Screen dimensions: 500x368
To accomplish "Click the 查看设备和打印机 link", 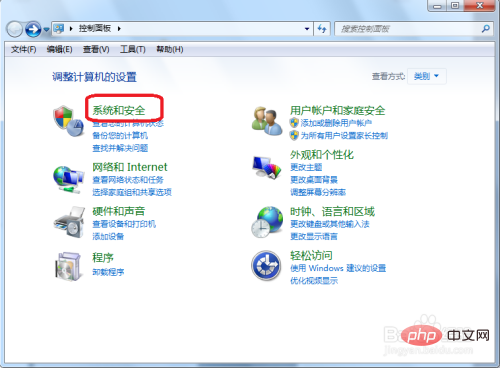I will (x=124, y=224).
